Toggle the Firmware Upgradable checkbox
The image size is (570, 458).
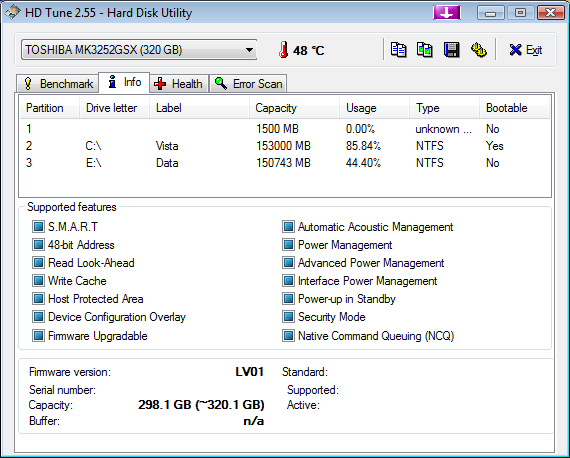(x=38, y=336)
